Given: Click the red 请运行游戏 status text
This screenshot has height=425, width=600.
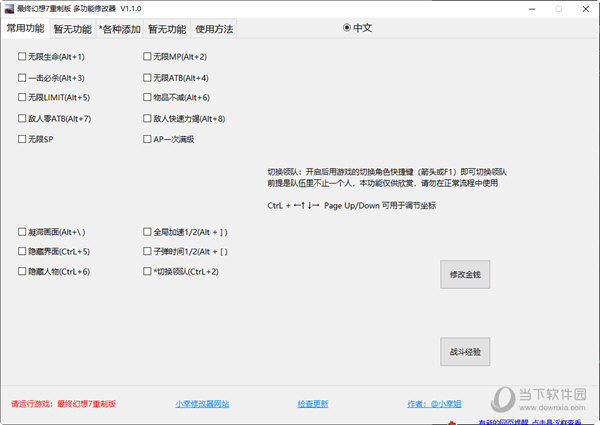Looking at the screenshot, I should 64,404.
